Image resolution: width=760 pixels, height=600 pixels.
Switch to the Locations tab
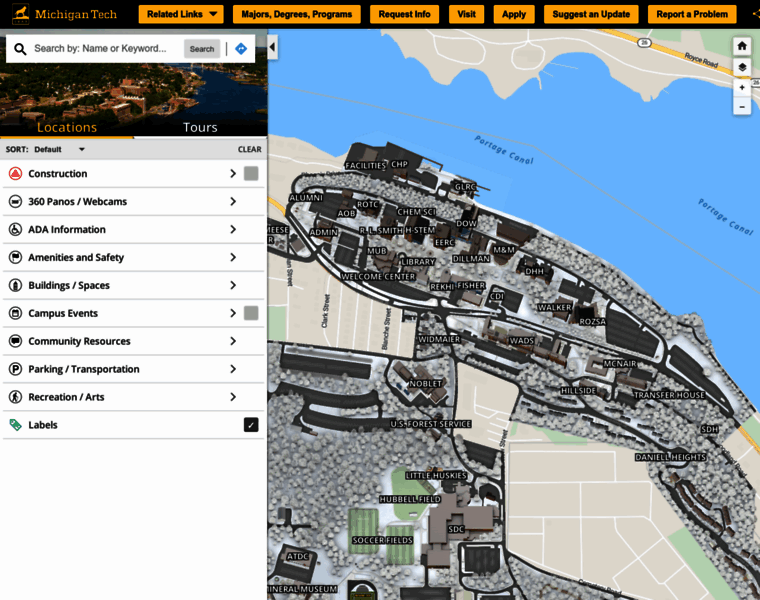point(67,127)
